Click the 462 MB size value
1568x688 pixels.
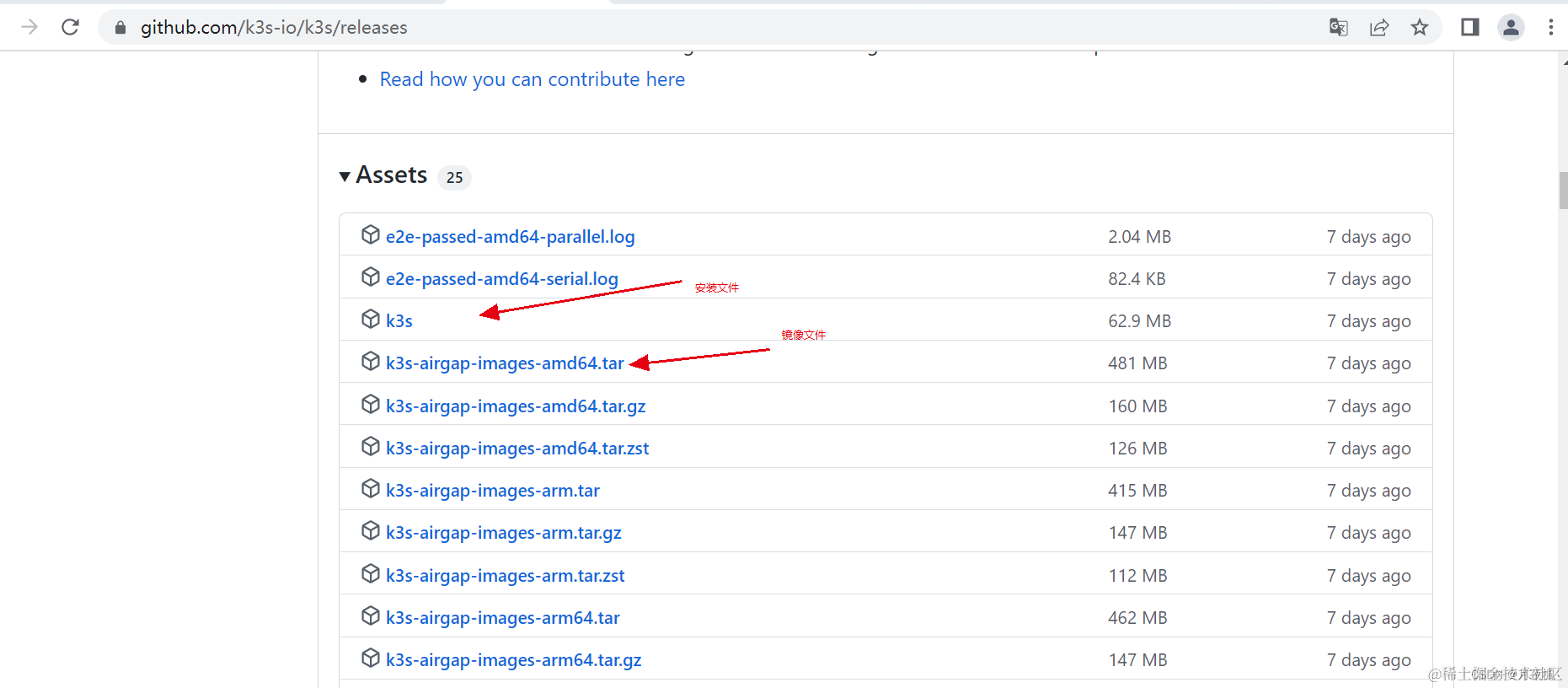click(1137, 618)
